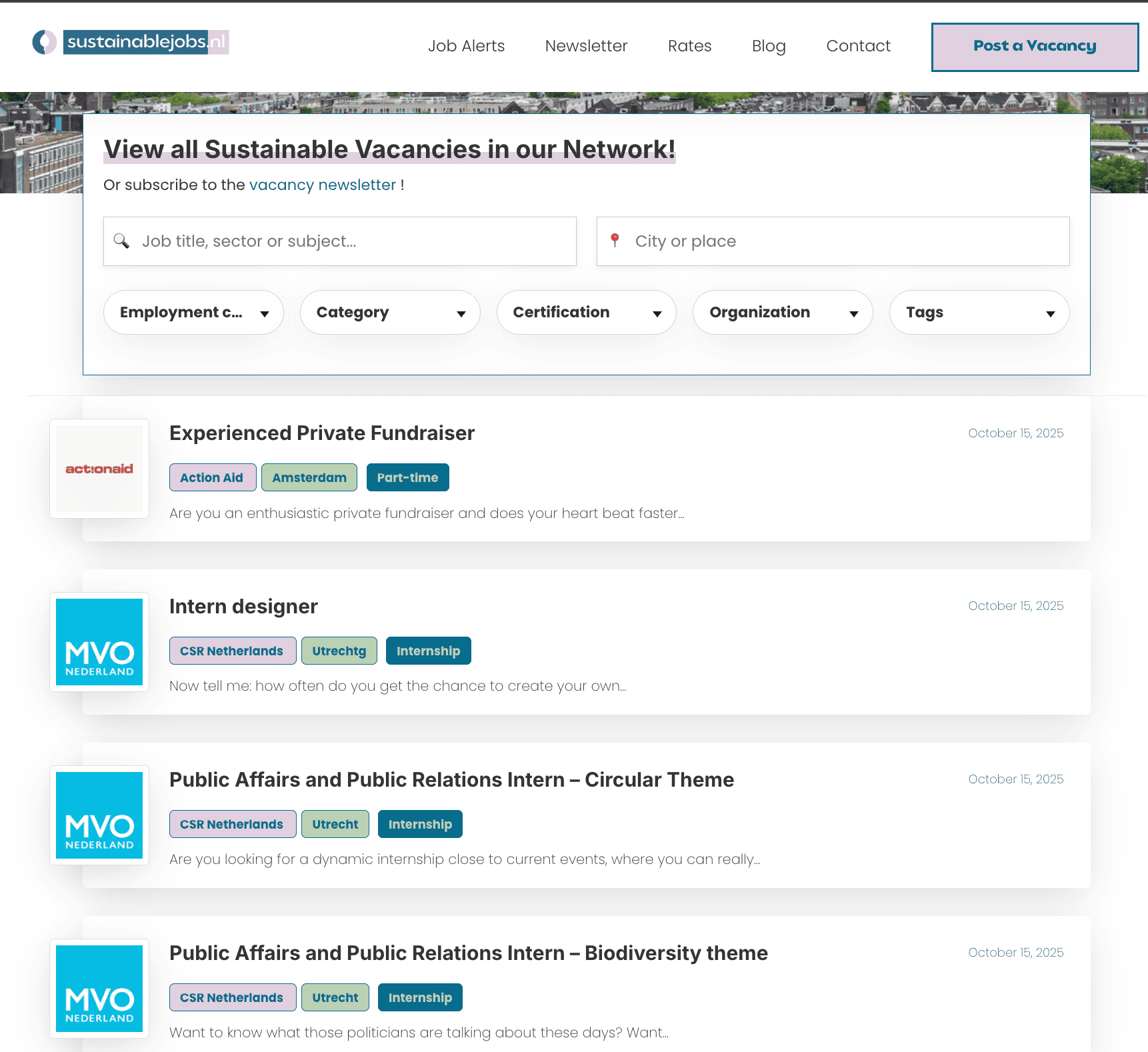This screenshot has height=1052, width=1148.
Task: Click the circular icon left of the site name
Action: (43, 42)
